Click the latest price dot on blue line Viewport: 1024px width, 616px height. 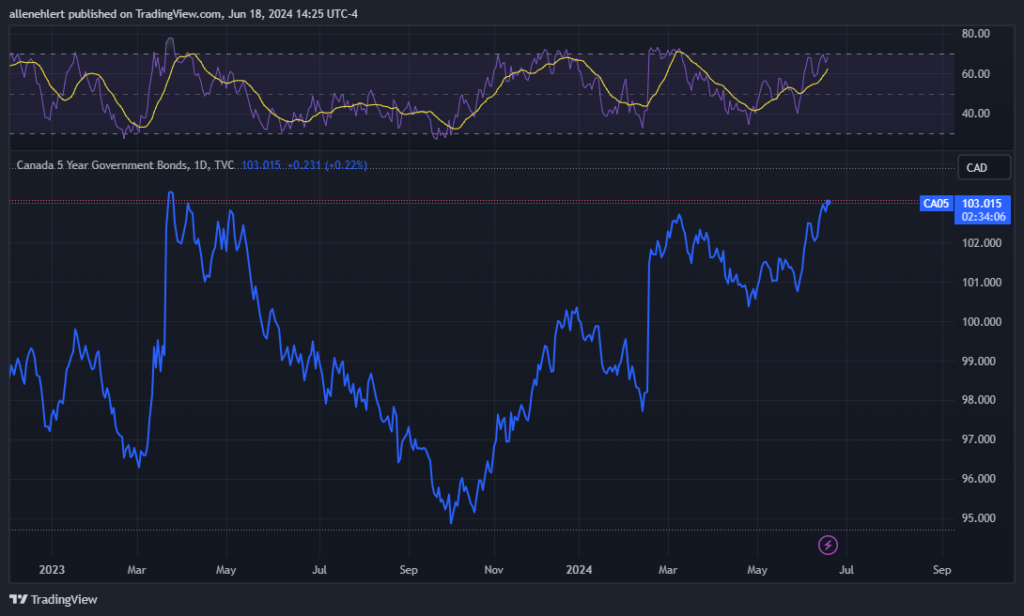(828, 202)
